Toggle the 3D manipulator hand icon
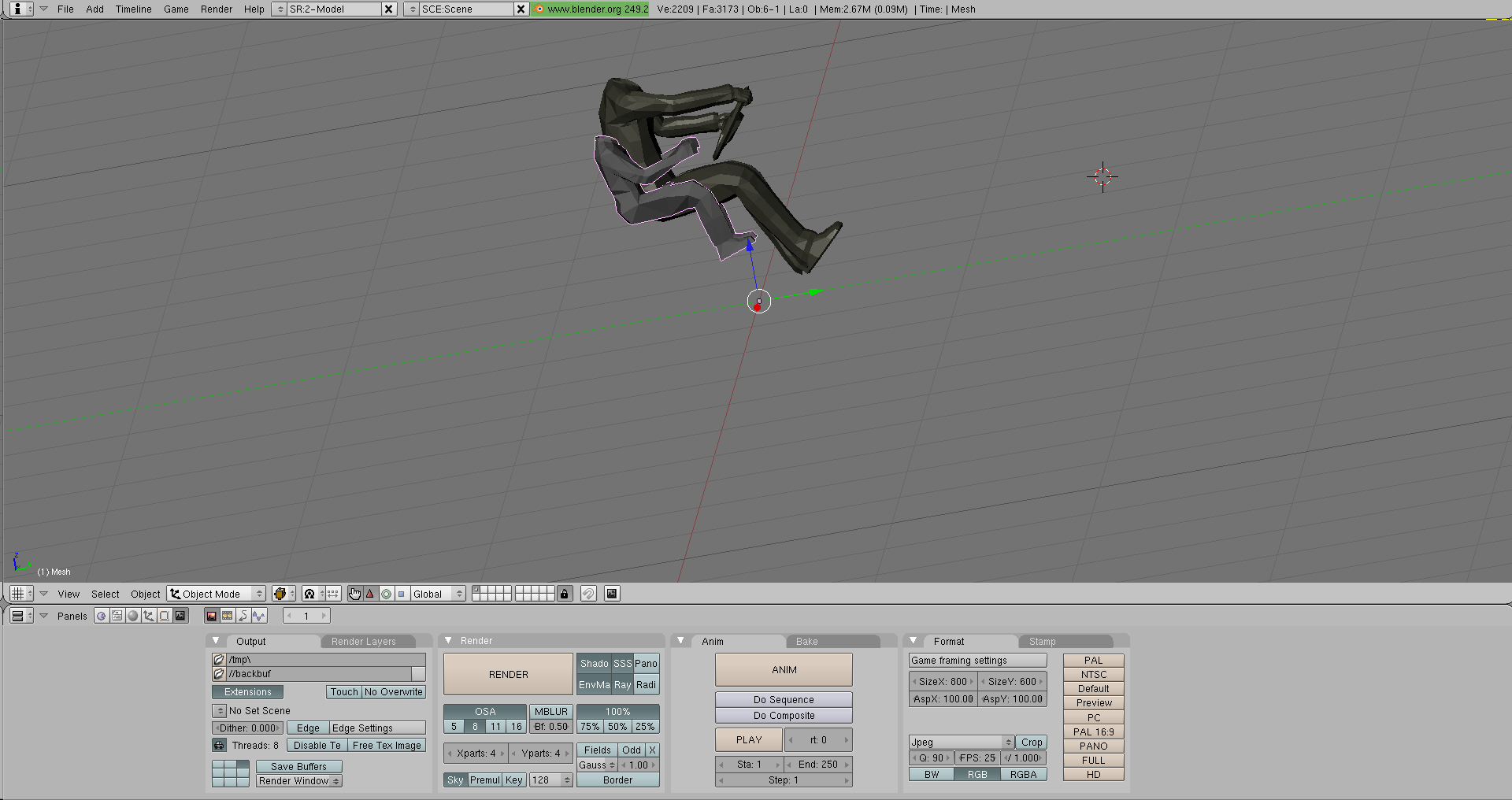 tap(355, 594)
